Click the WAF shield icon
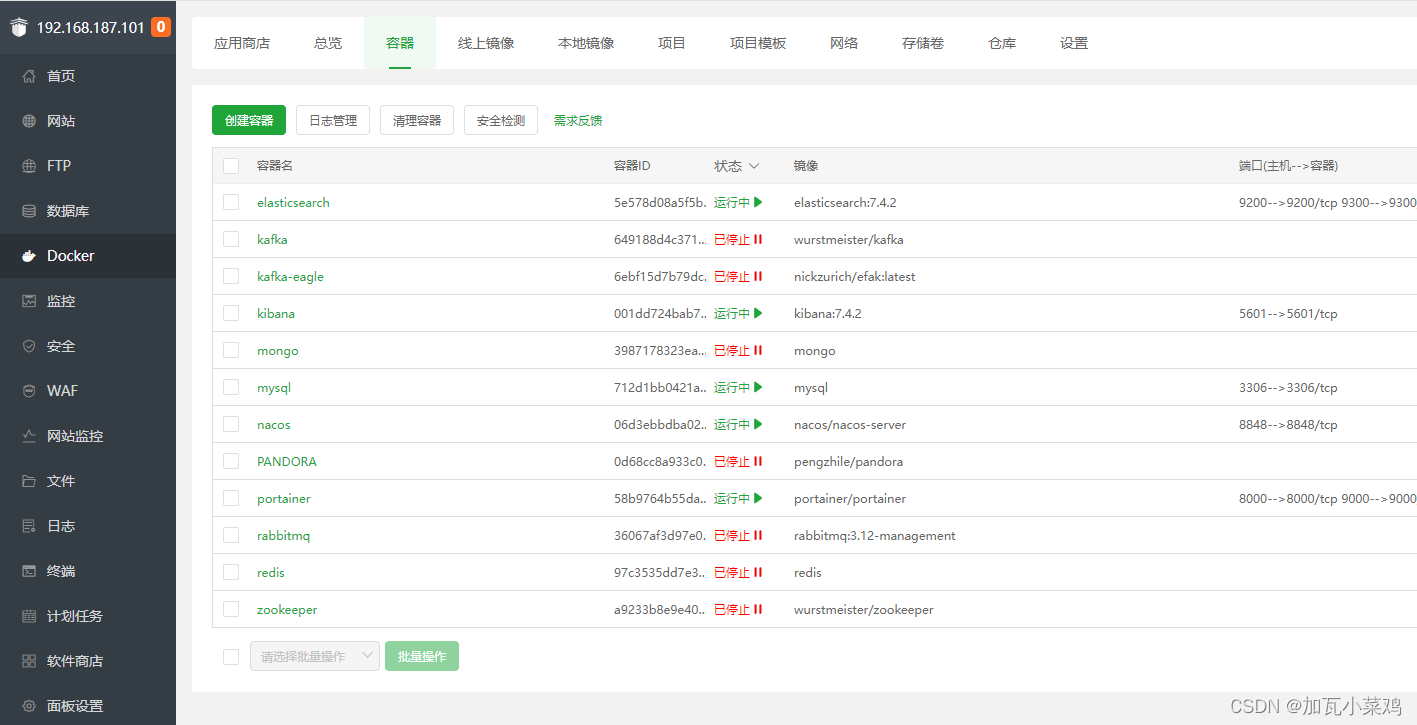1417x725 pixels. (x=29, y=391)
